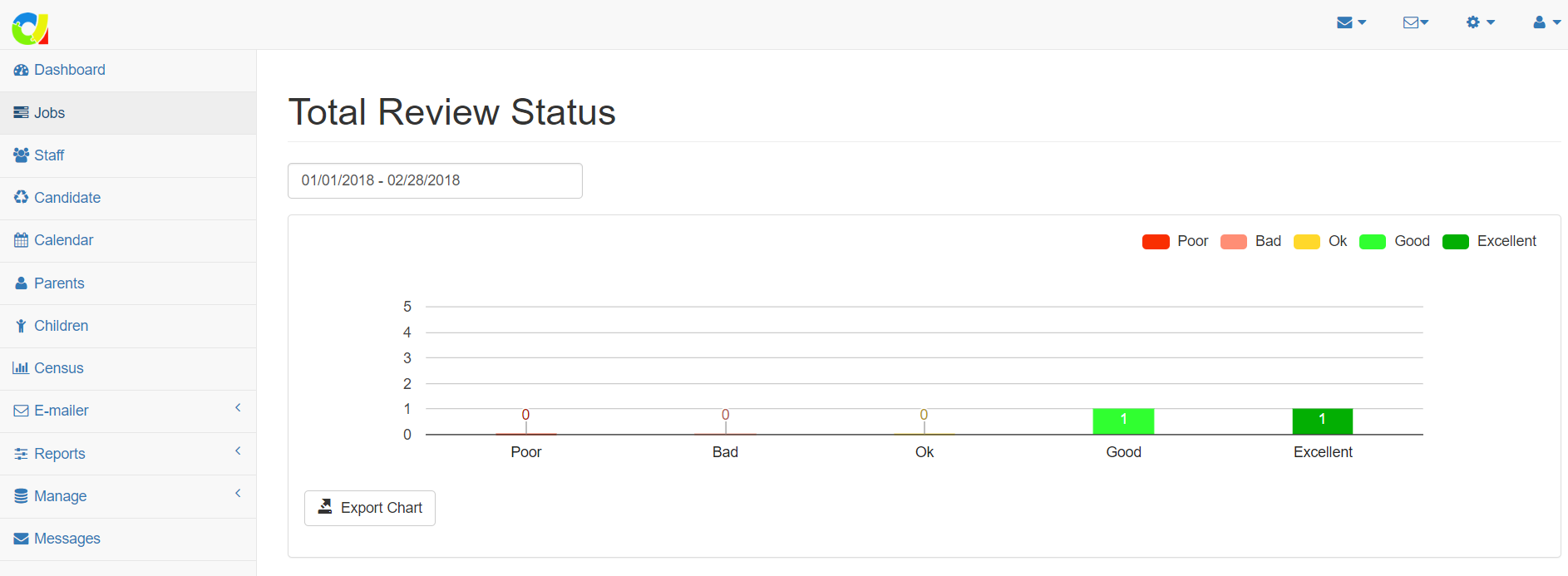Click the Census bar chart icon
1568x576 pixels.
tap(21, 368)
